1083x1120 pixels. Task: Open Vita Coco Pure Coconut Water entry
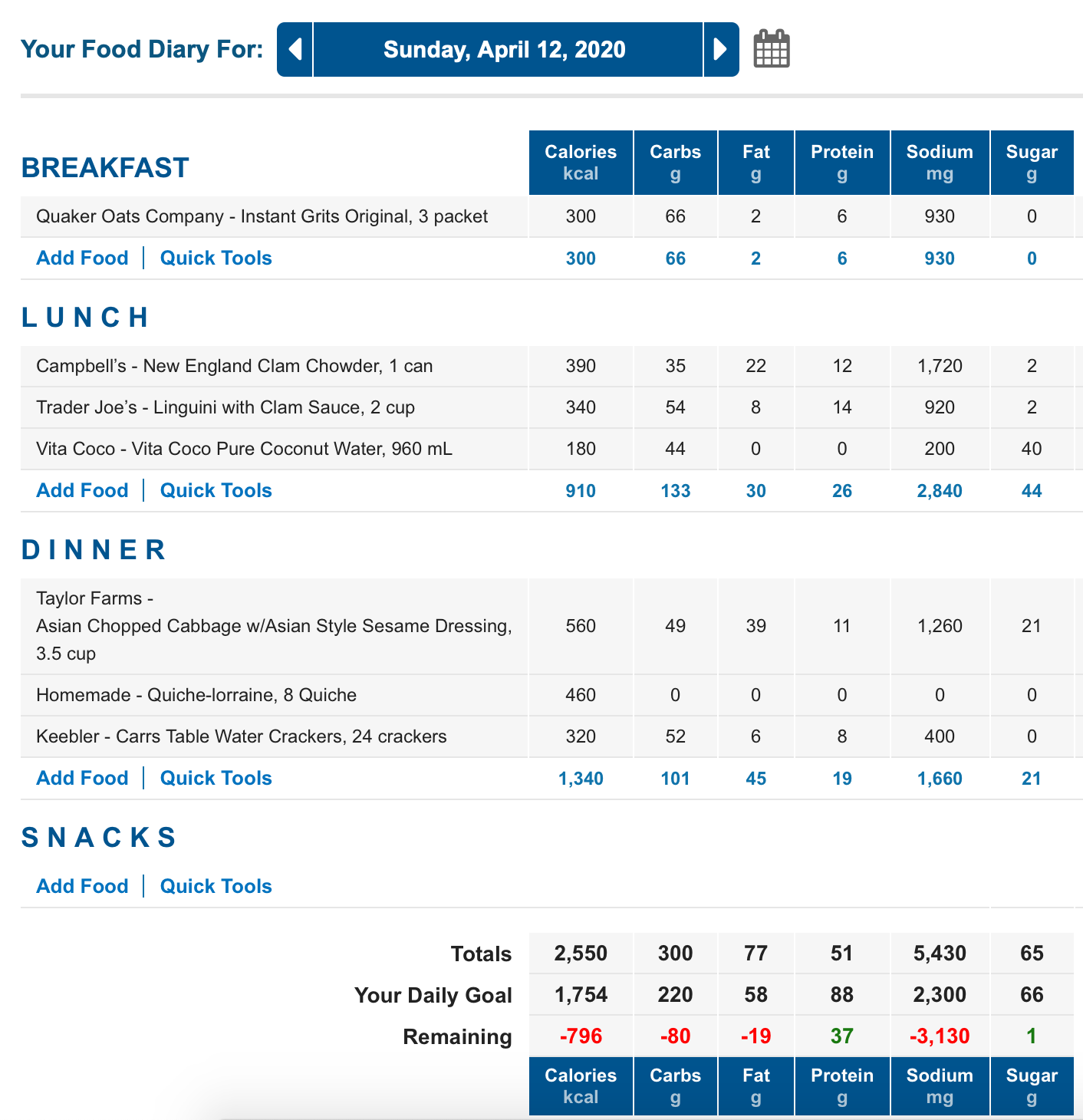(244, 449)
